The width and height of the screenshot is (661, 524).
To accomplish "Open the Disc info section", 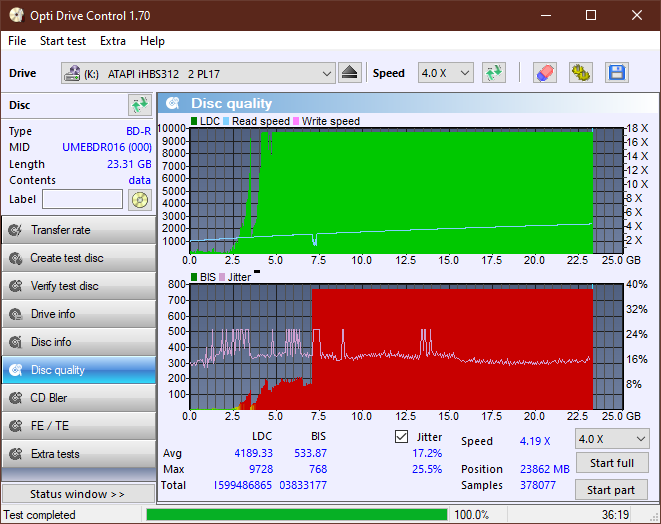I will pos(79,342).
